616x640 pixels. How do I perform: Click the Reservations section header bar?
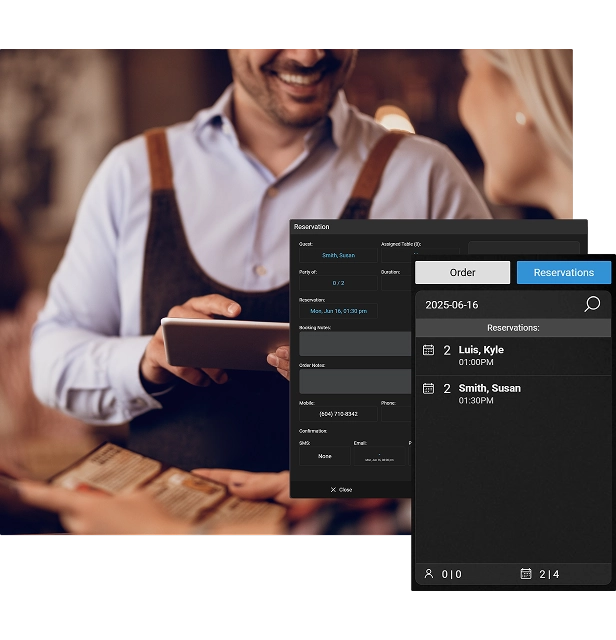(x=512, y=327)
